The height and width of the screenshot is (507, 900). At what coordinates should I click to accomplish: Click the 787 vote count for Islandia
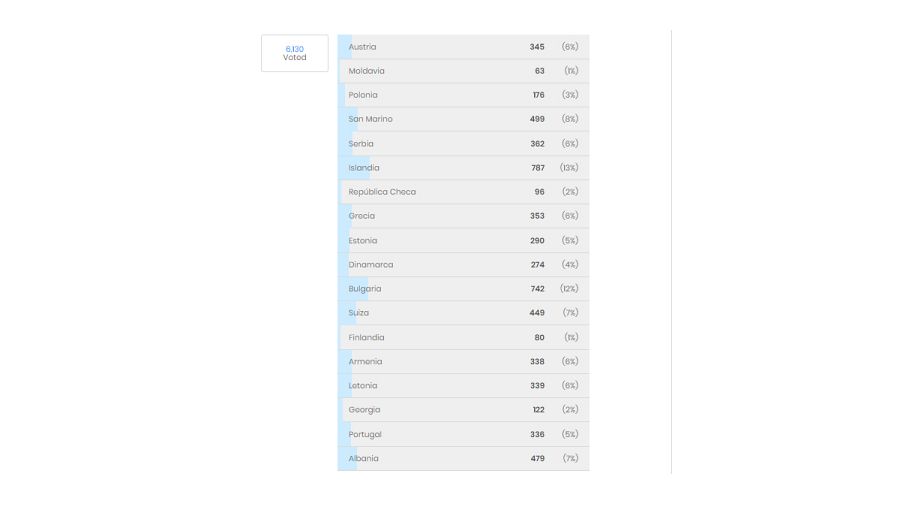click(538, 168)
